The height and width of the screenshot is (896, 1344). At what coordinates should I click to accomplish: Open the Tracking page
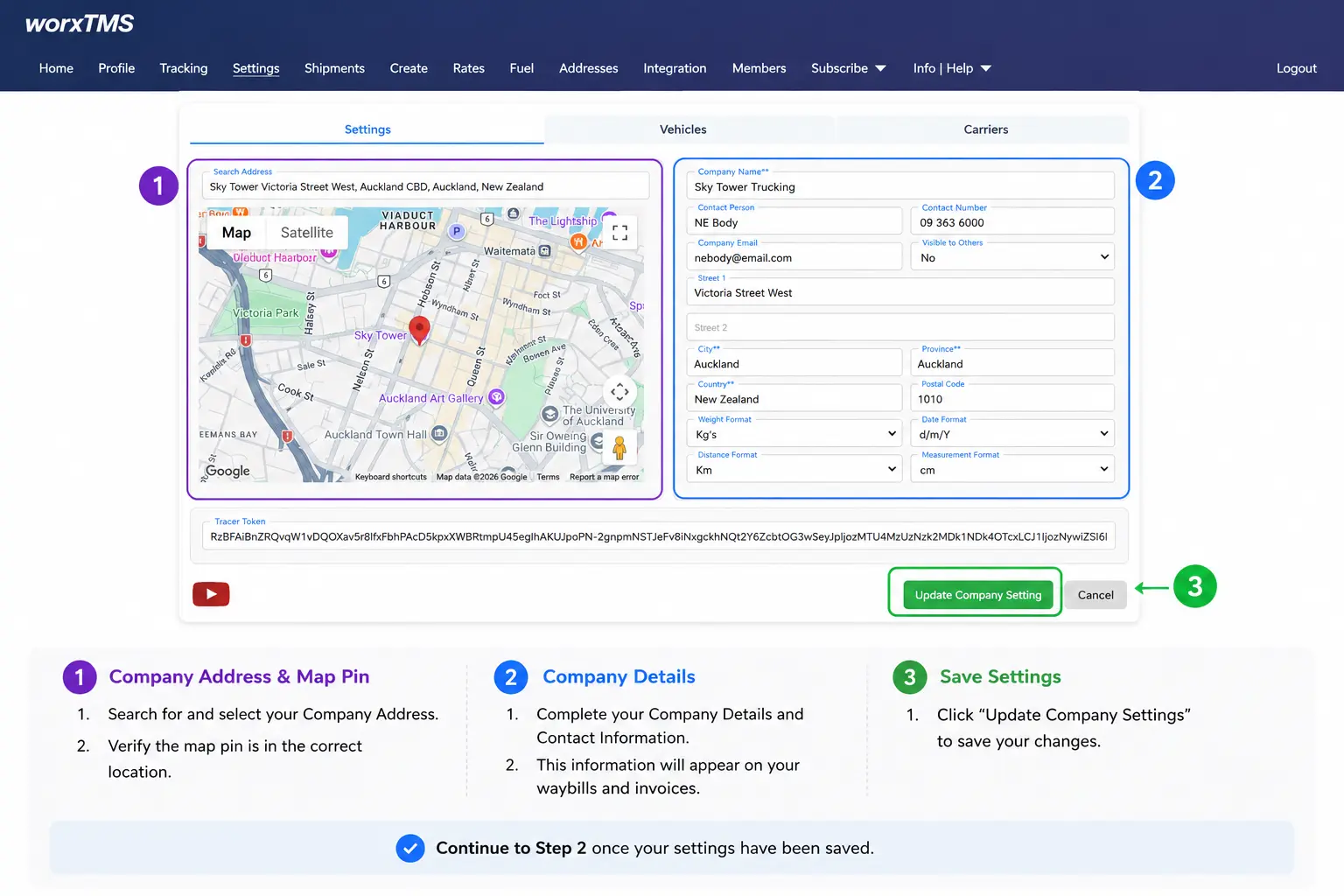click(x=184, y=68)
